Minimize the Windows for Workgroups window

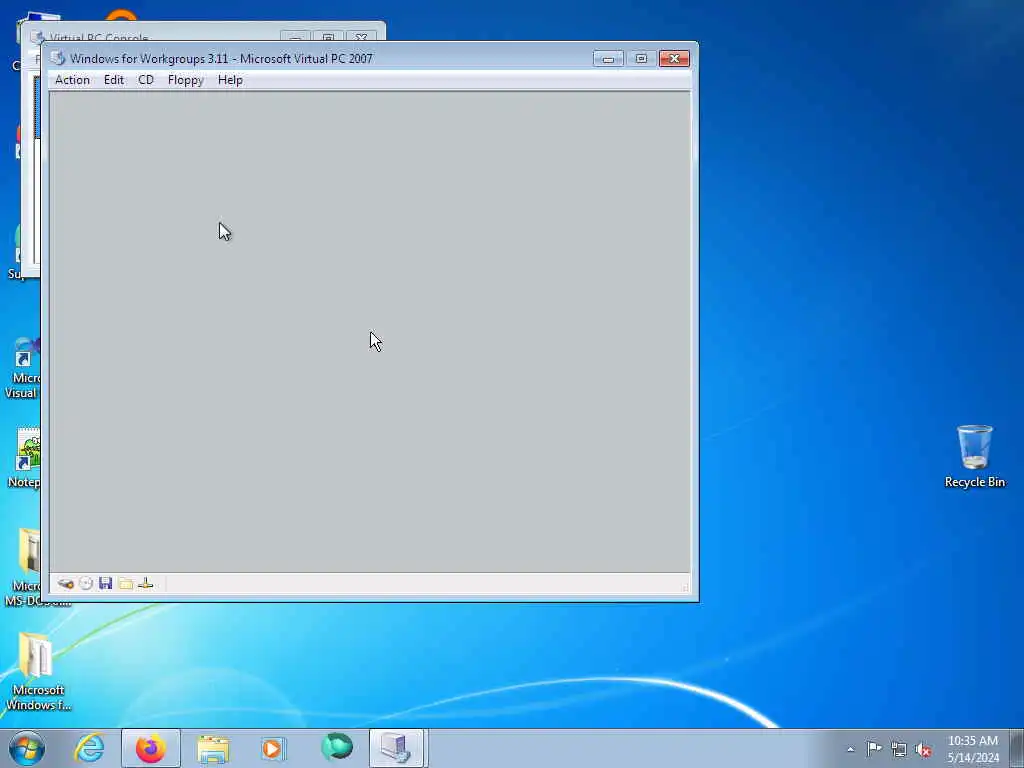click(x=608, y=59)
